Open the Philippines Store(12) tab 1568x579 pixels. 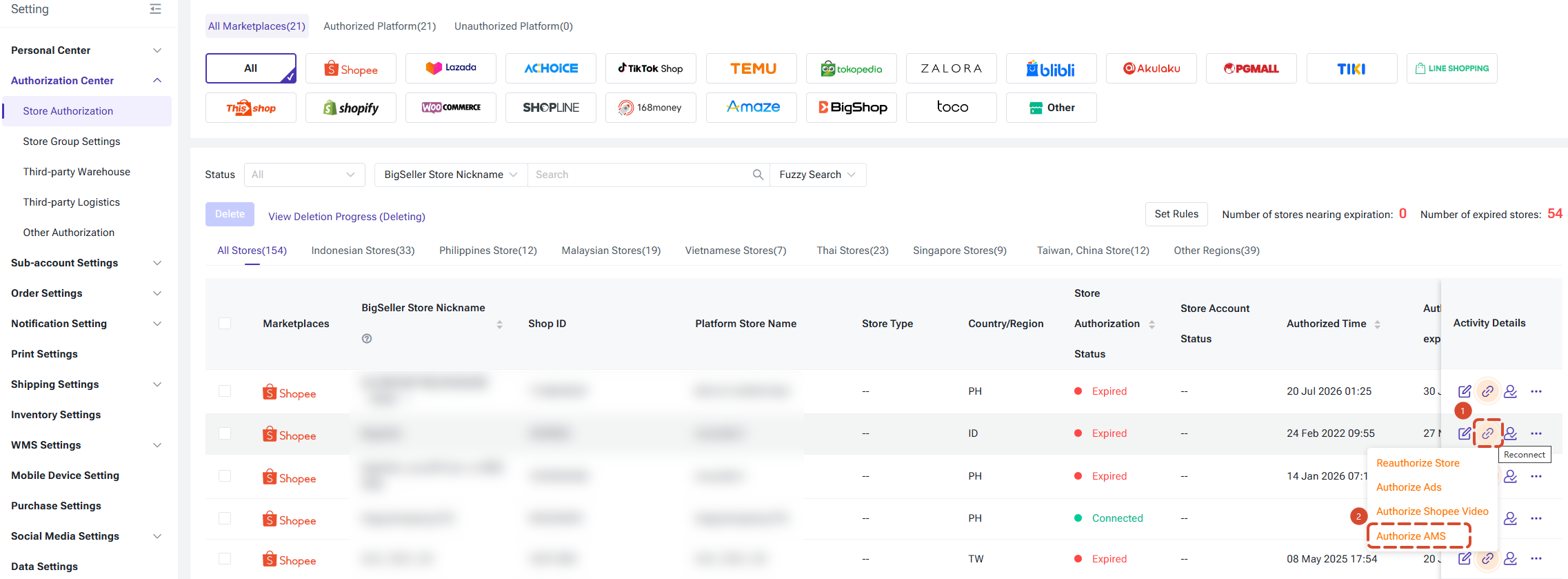(488, 251)
